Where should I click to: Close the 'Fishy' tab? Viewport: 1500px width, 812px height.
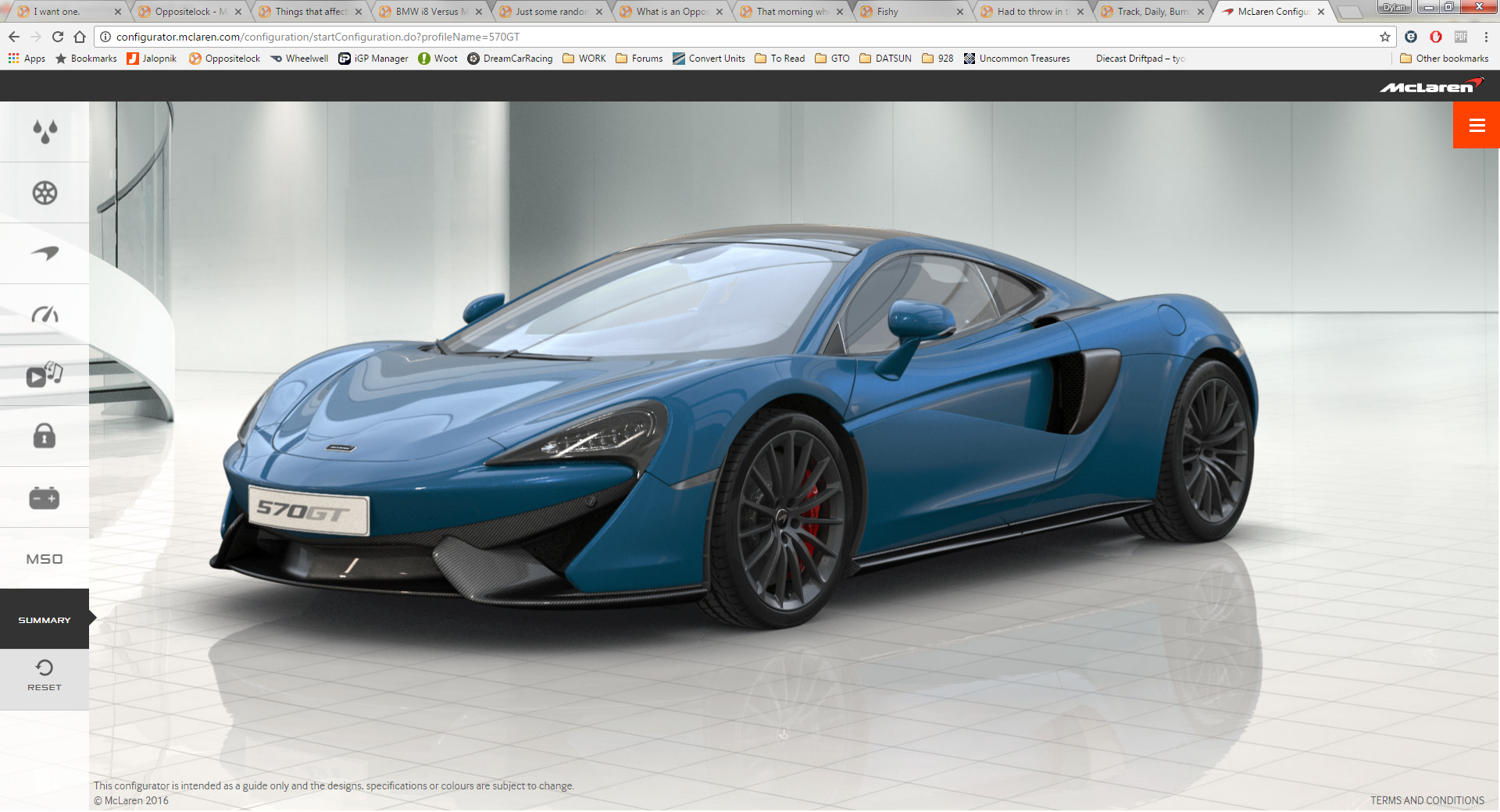[x=960, y=12]
